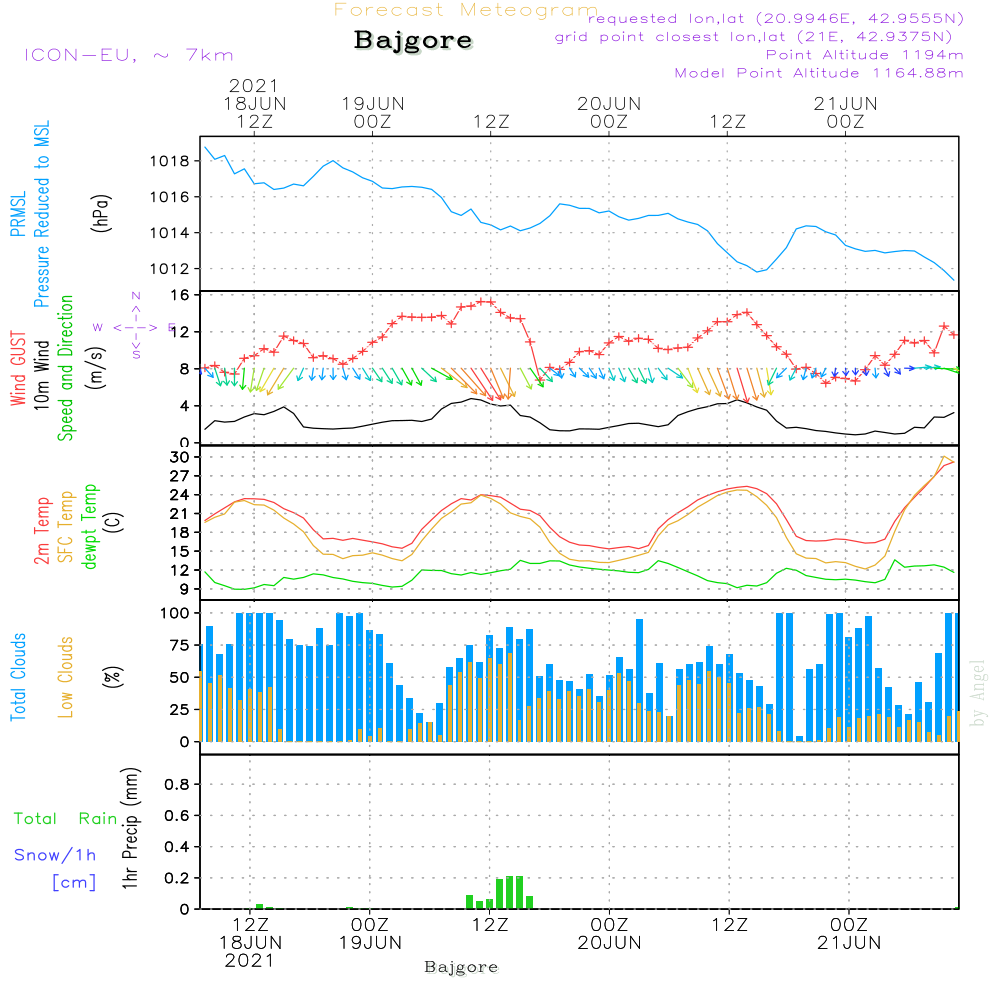Screen dimensions: 1000x1000
Task: Click the Total Clouds legend label
Action: [x=18, y=677]
